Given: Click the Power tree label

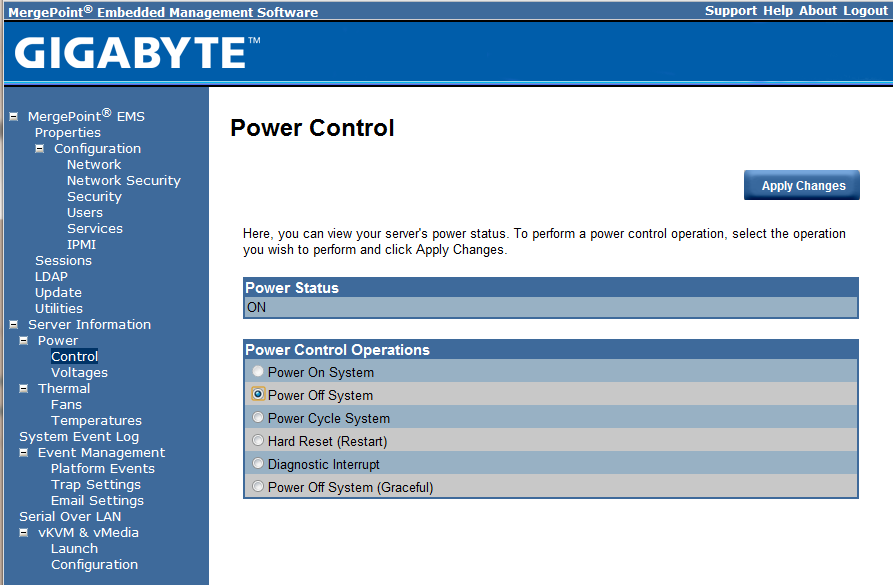Looking at the screenshot, I should click(x=58, y=341).
